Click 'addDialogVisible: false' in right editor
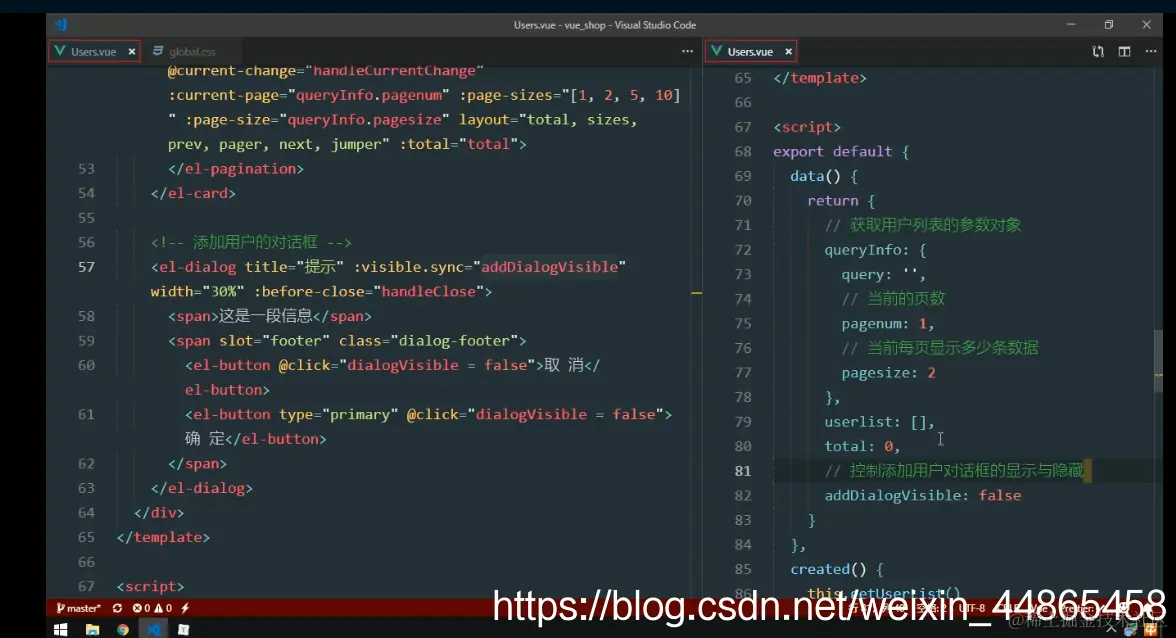This screenshot has width=1176, height=638. [x=922, y=496]
